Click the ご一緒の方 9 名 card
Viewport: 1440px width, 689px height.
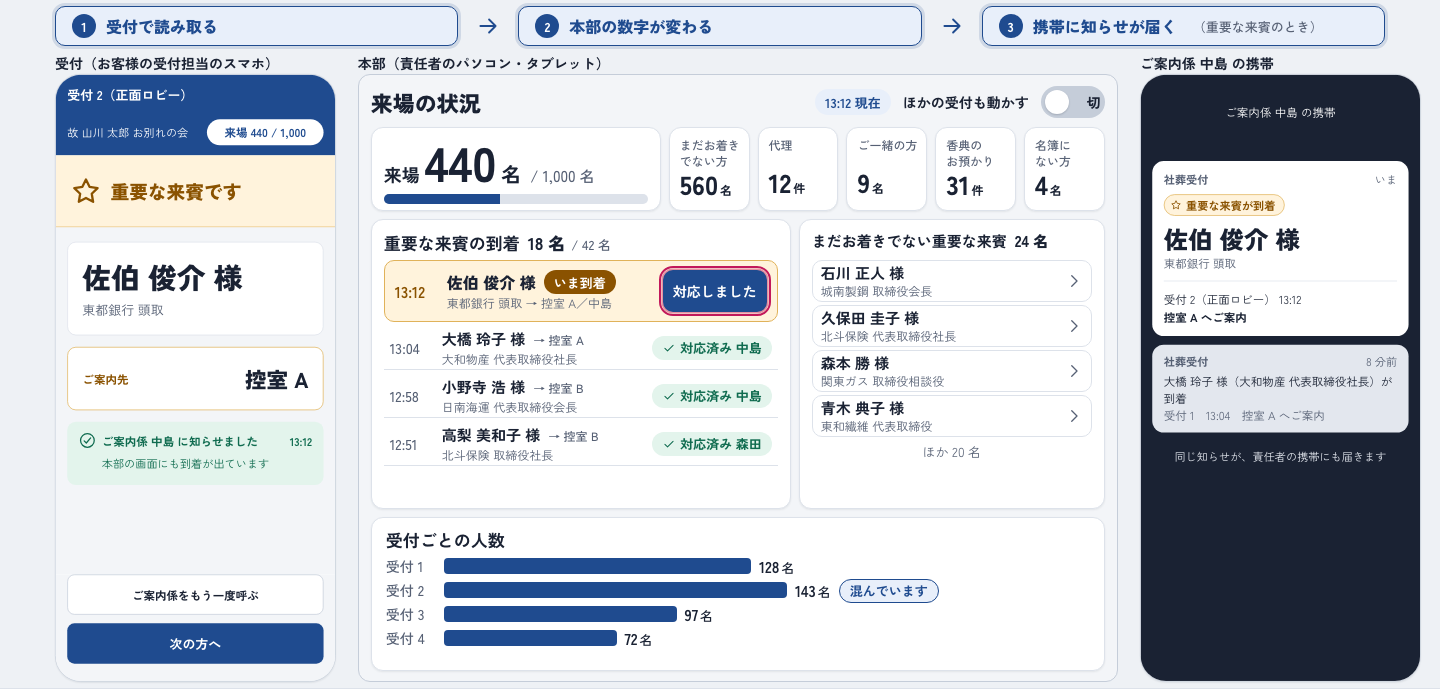click(x=886, y=169)
